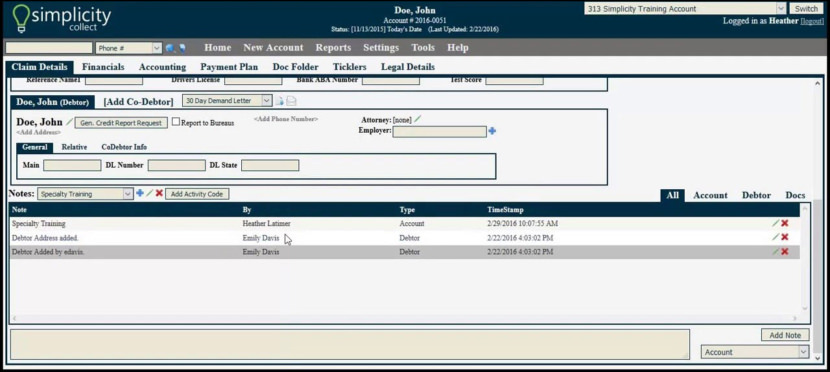This screenshot has width=830, height=372.
Task: Click Gen. Credit Report Request button
Action: pos(121,123)
